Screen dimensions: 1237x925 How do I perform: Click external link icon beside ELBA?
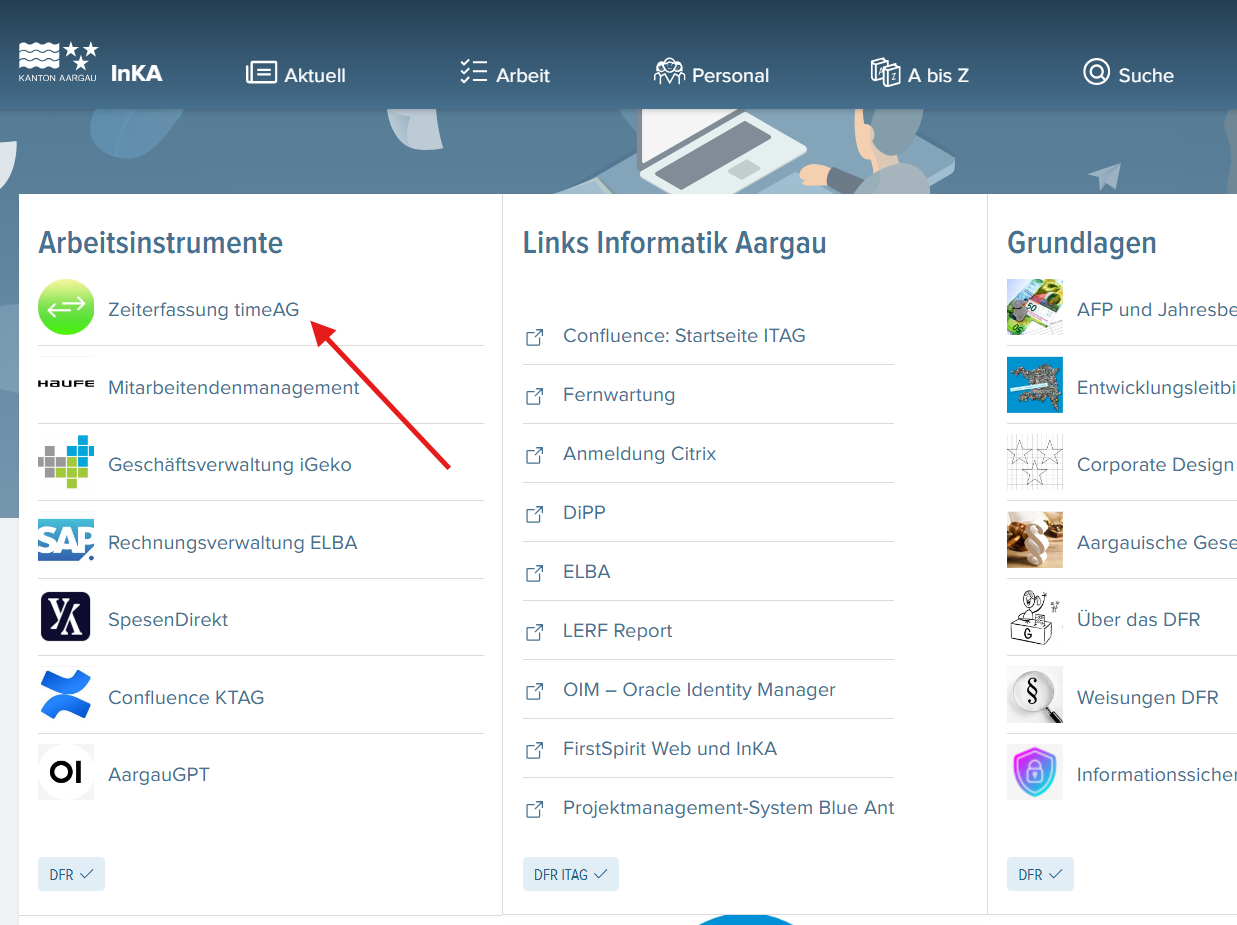click(535, 573)
